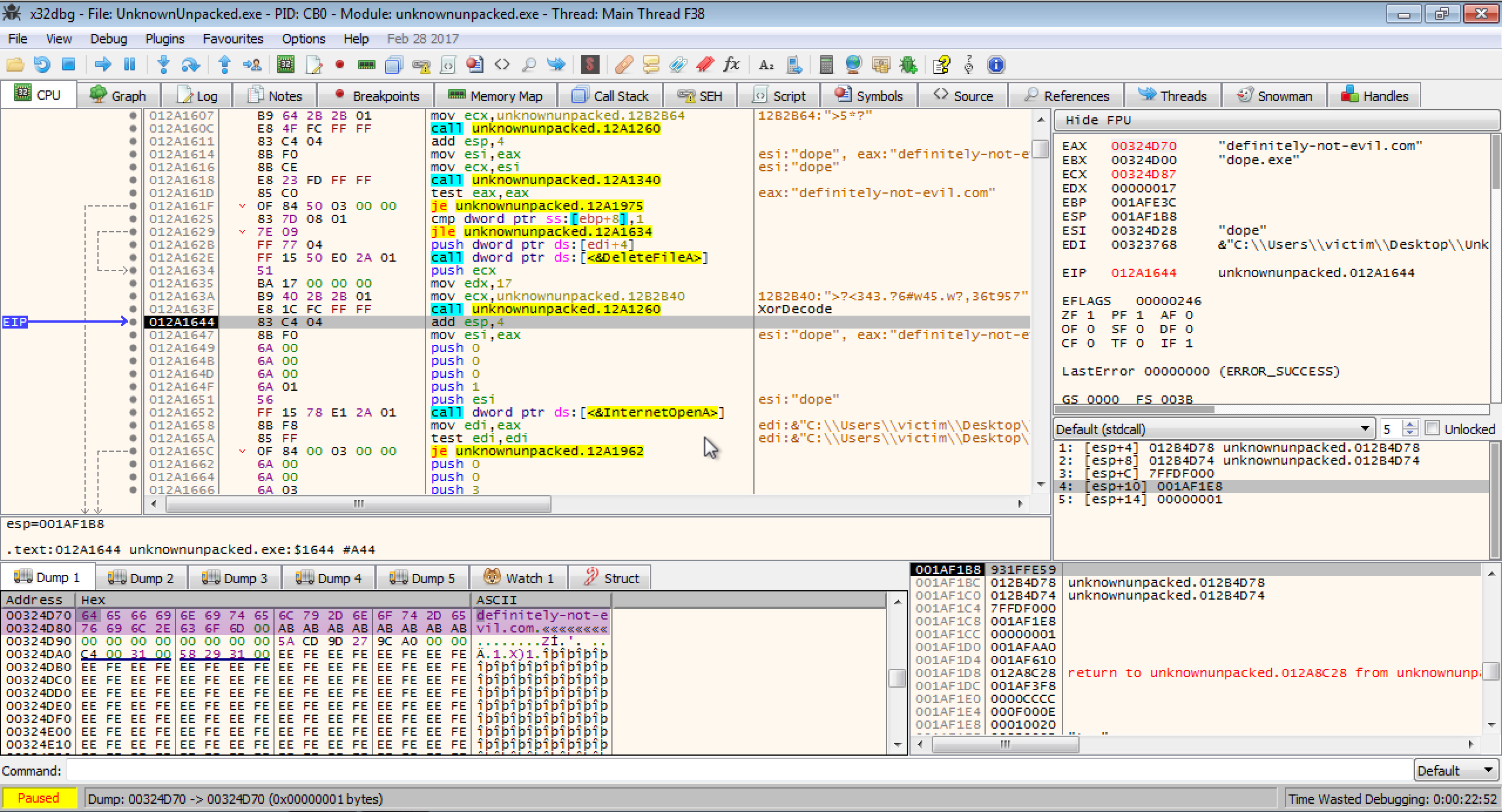Open the About info icon
The height and width of the screenshot is (812, 1502).
[x=996, y=65]
